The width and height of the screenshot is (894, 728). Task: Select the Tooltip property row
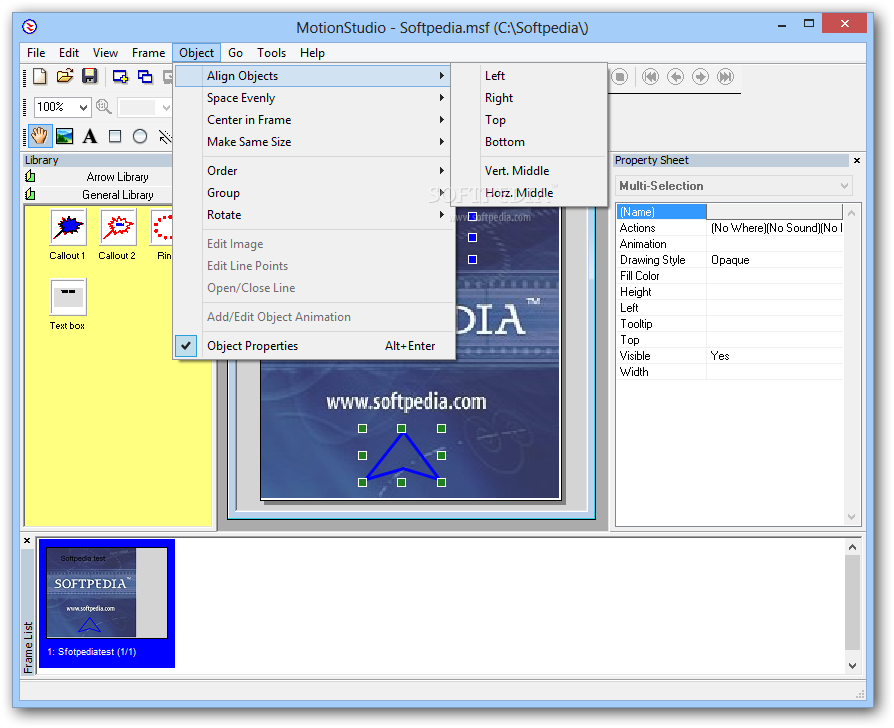730,324
